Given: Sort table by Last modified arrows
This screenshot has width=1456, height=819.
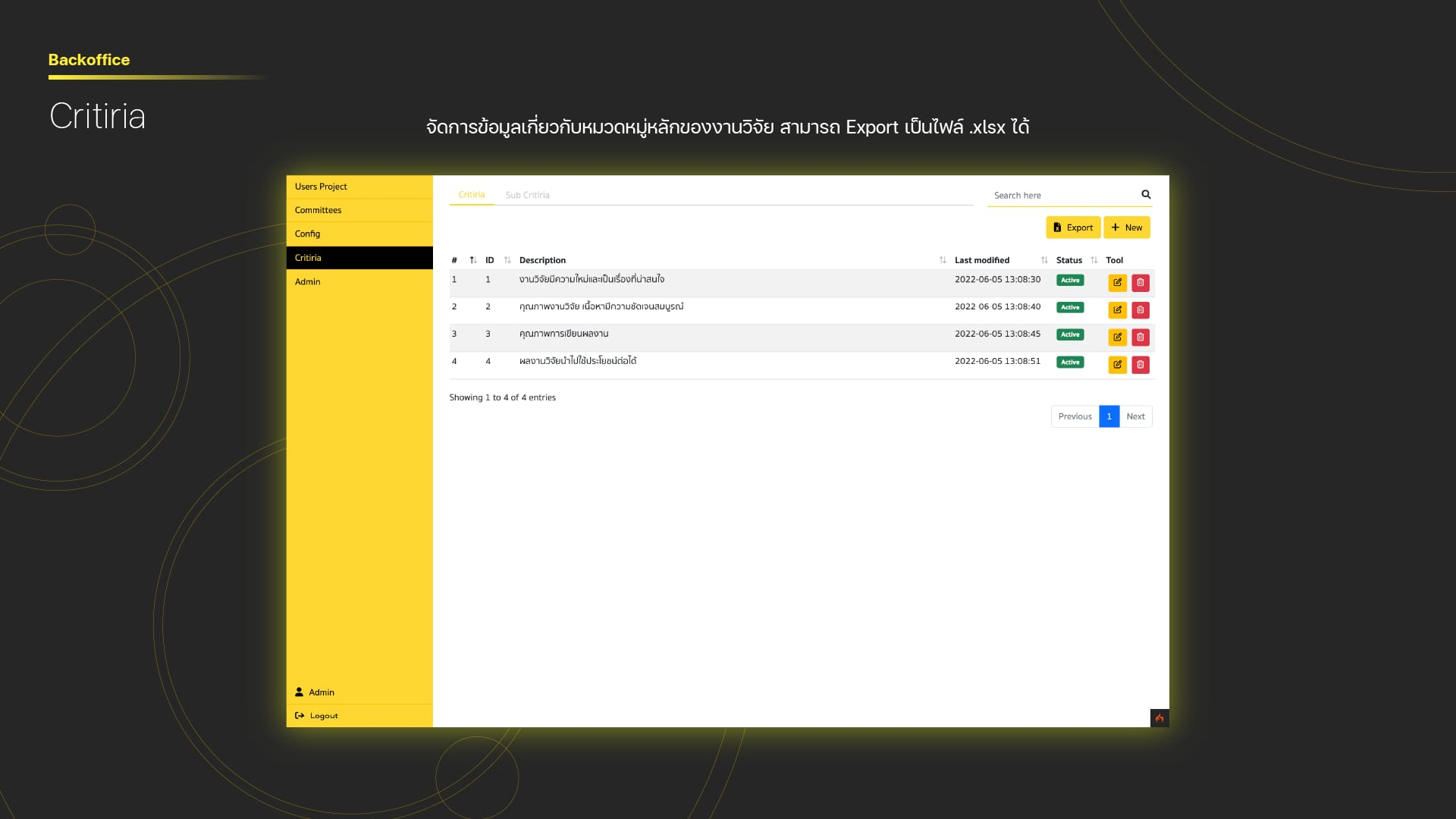Looking at the screenshot, I should [1044, 260].
